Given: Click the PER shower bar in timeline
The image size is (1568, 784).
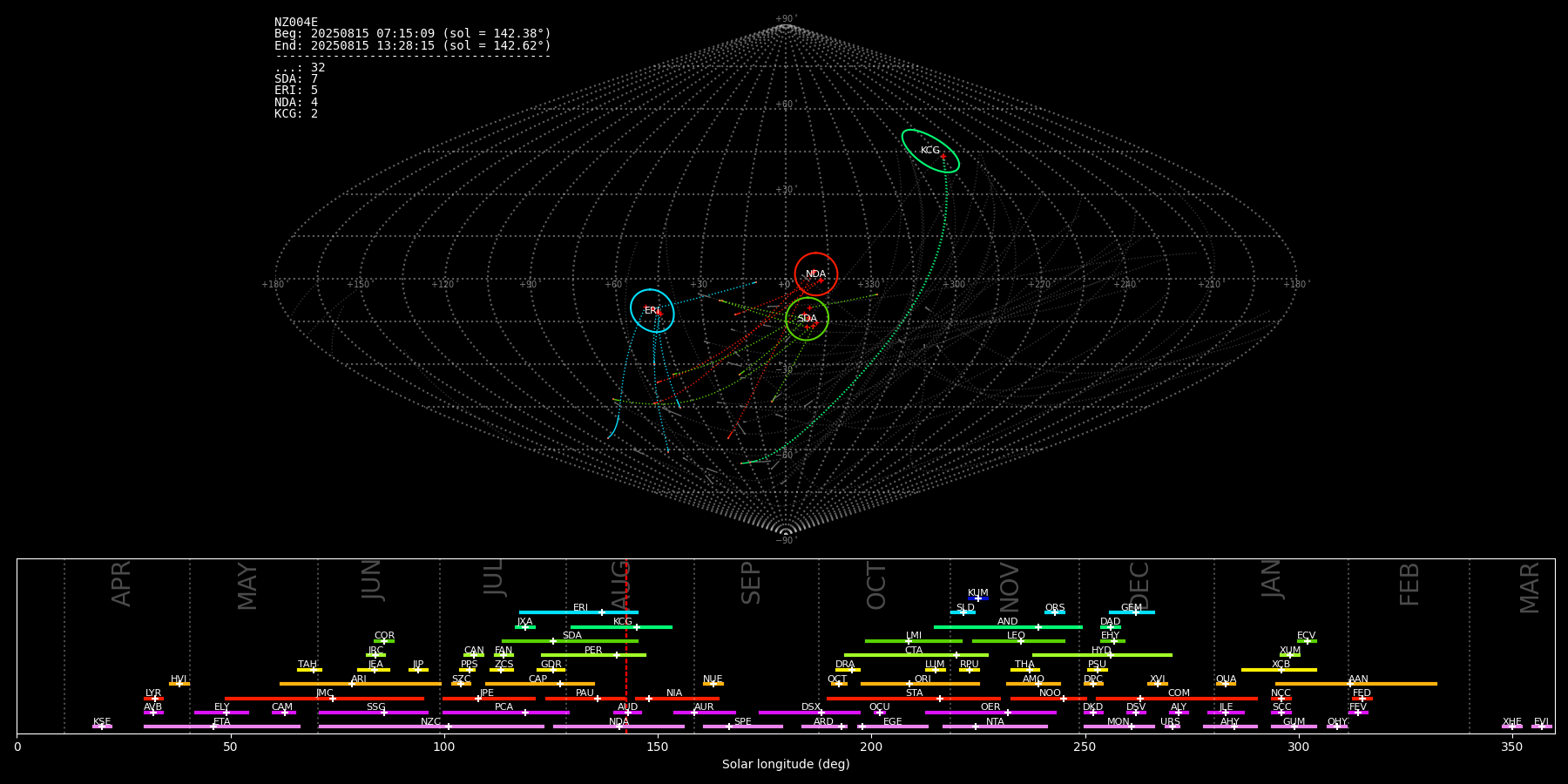Looking at the screenshot, I should click(x=593, y=655).
